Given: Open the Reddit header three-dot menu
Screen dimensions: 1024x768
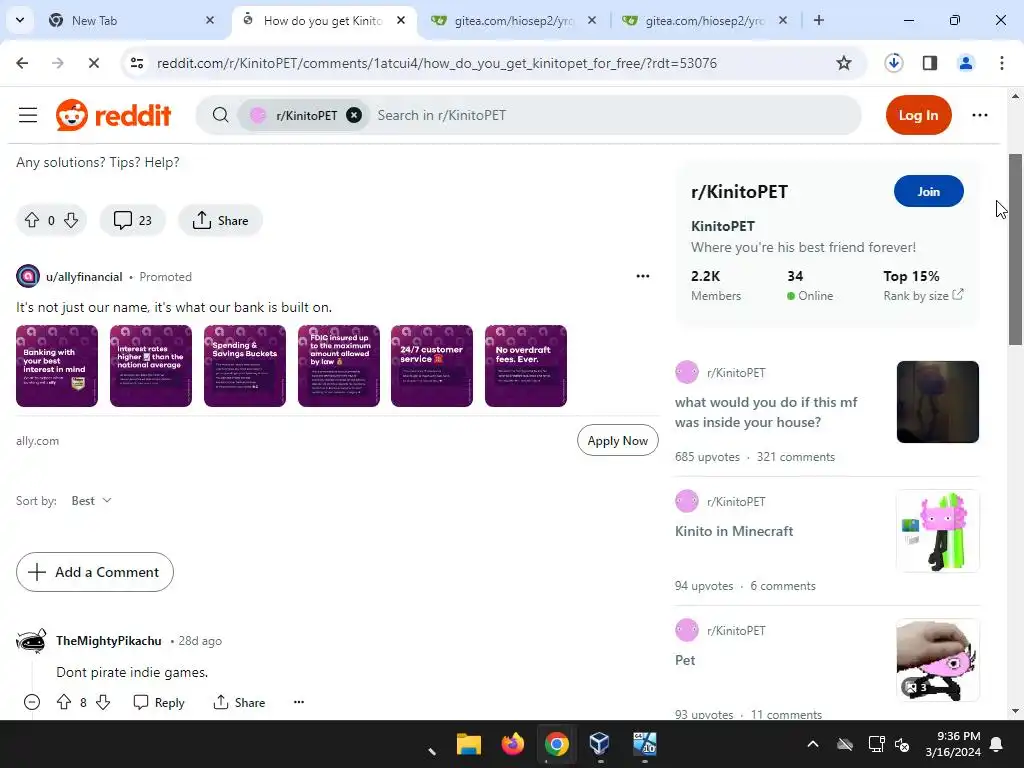Looking at the screenshot, I should click(x=980, y=116).
